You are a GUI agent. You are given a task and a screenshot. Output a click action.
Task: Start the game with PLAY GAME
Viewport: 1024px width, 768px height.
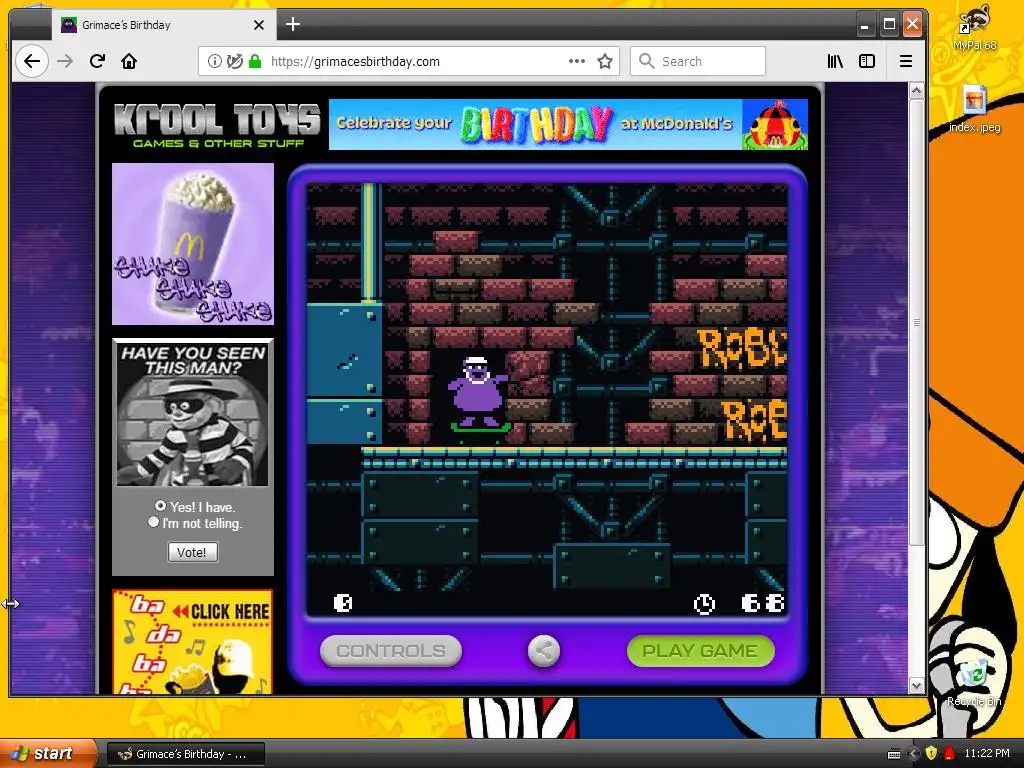click(700, 651)
